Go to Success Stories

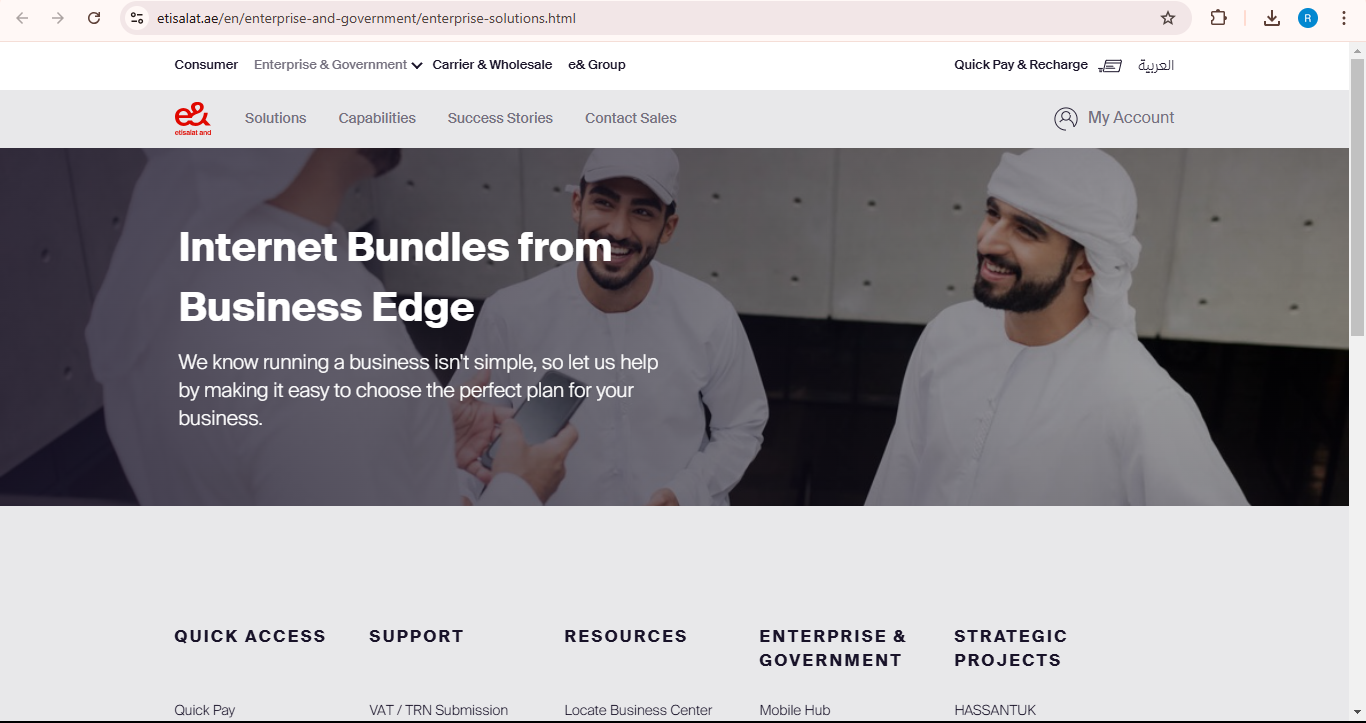coord(500,118)
